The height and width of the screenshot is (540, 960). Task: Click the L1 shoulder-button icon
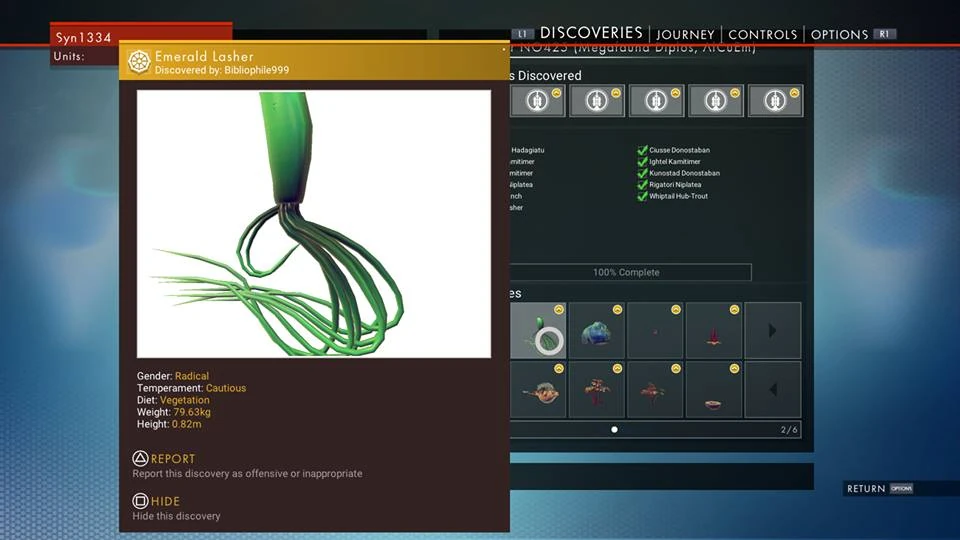[x=522, y=34]
